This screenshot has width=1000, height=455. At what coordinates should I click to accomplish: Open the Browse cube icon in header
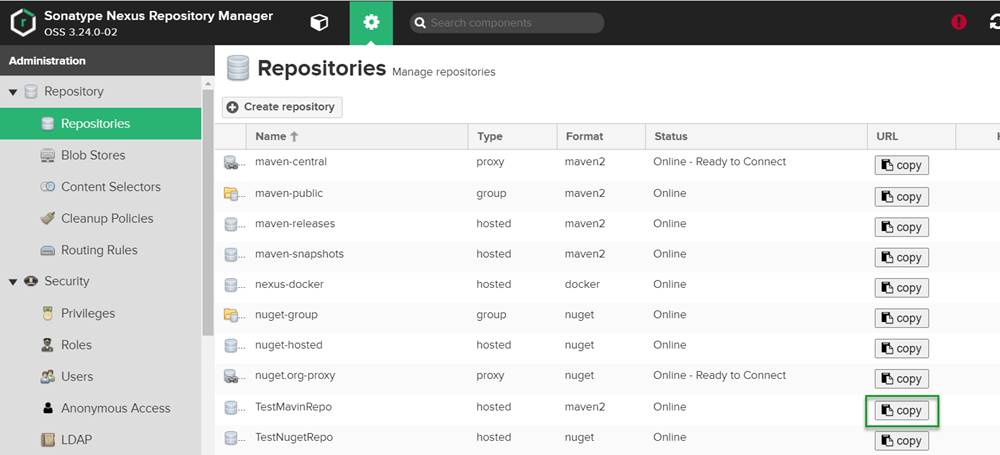[319, 22]
